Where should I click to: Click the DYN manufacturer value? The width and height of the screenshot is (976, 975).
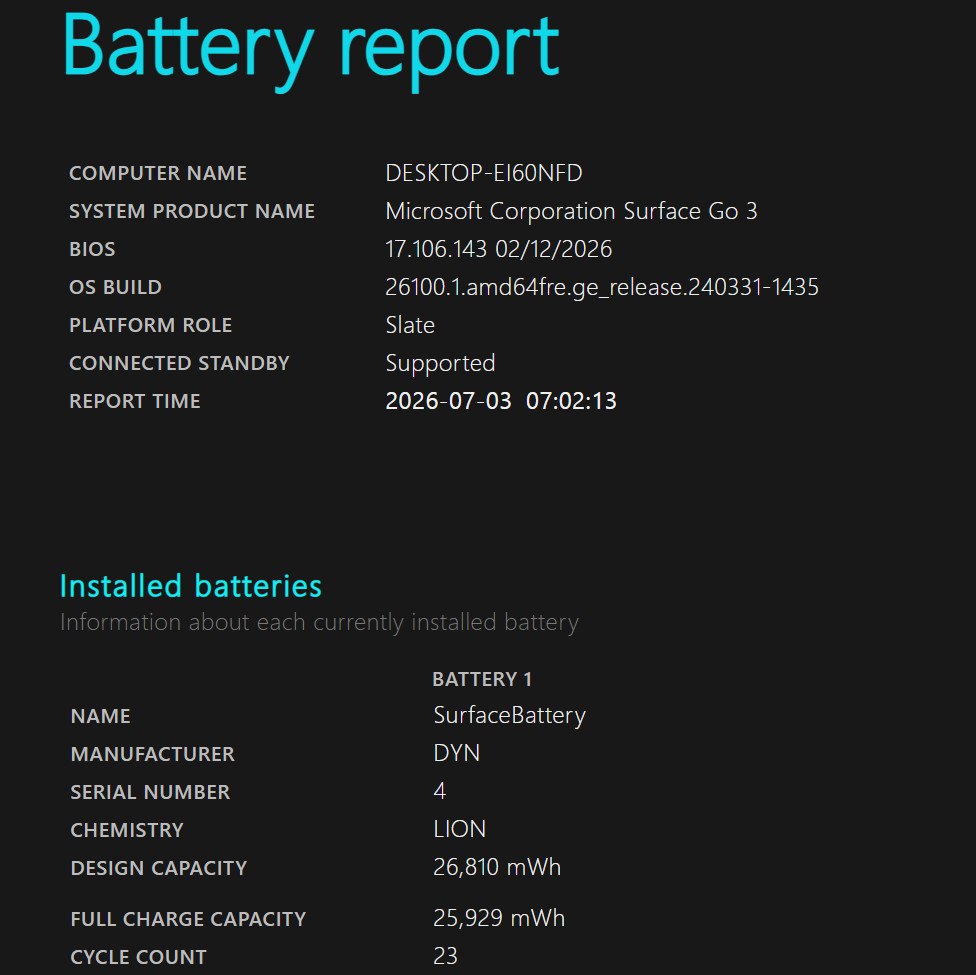(x=456, y=753)
